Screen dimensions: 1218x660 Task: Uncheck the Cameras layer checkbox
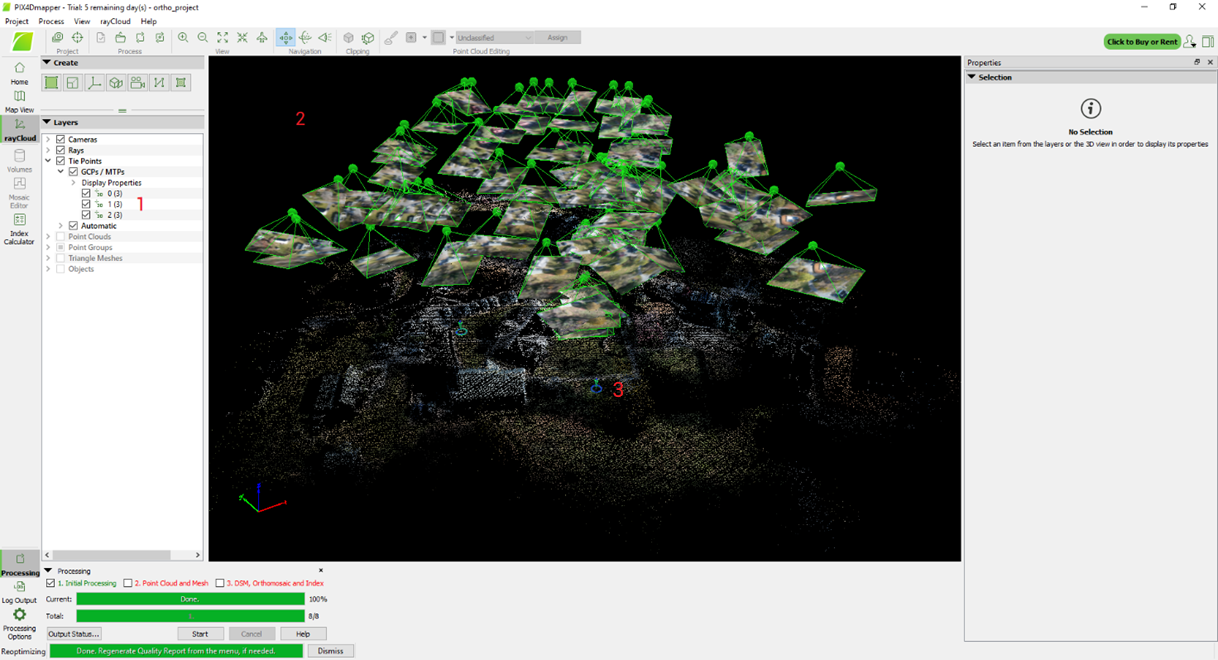[x=61, y=140]
